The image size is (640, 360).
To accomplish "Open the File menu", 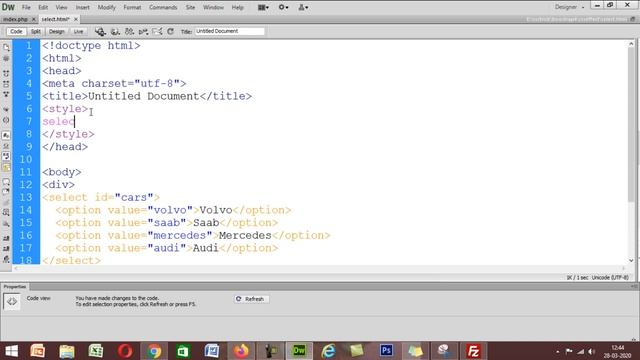I will coord(26,7).
